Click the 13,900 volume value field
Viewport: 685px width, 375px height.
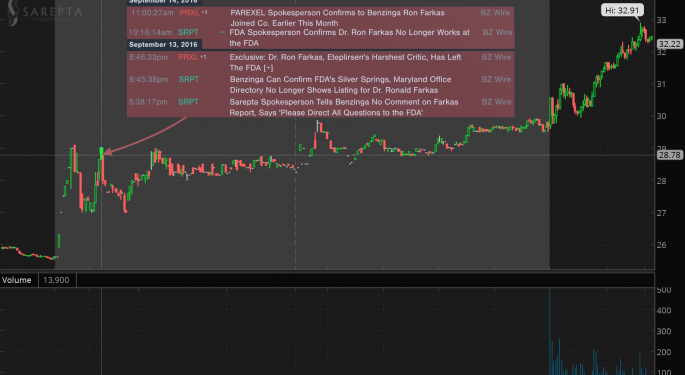57,280
